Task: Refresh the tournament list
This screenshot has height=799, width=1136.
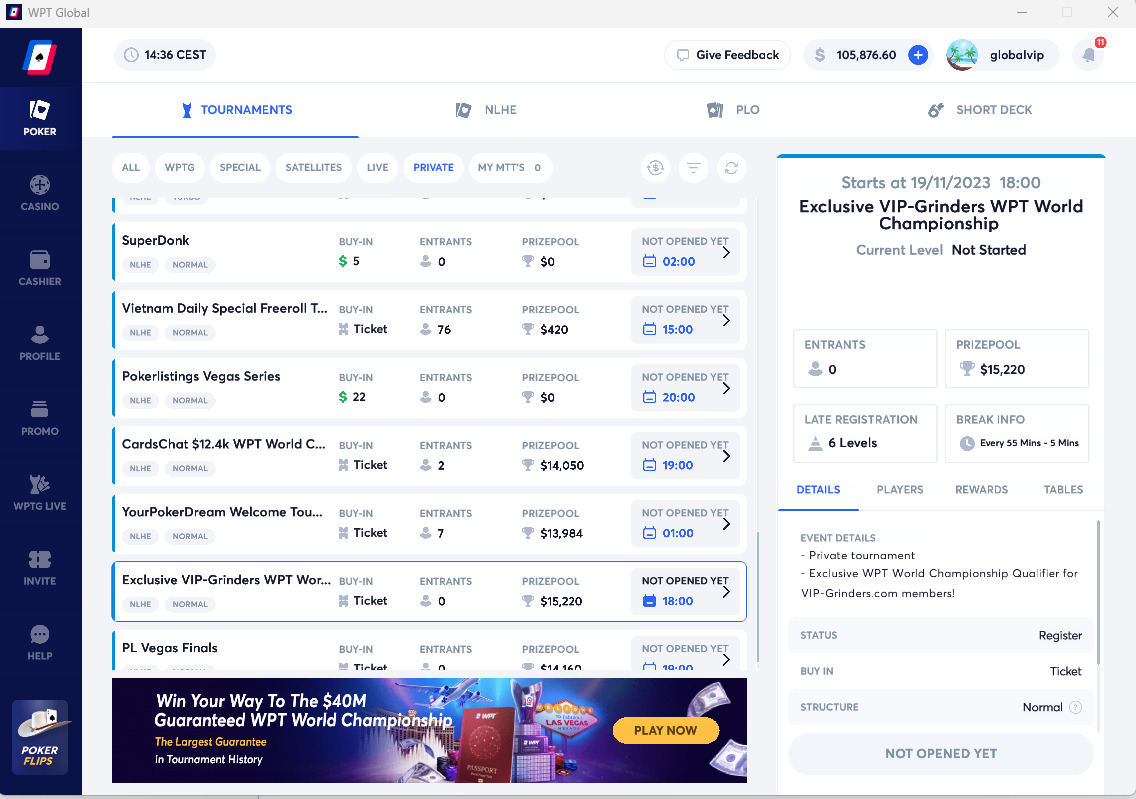Action: [731, 168]
